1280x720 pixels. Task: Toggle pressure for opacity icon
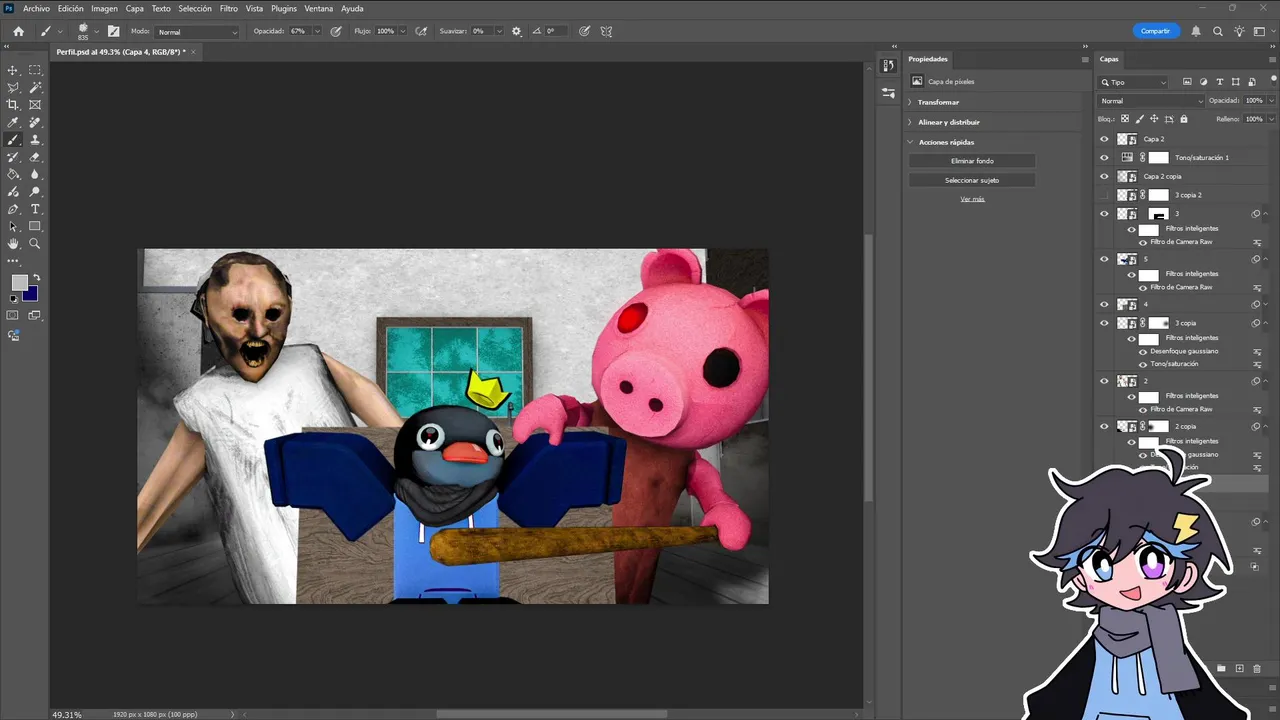[336, 31]
